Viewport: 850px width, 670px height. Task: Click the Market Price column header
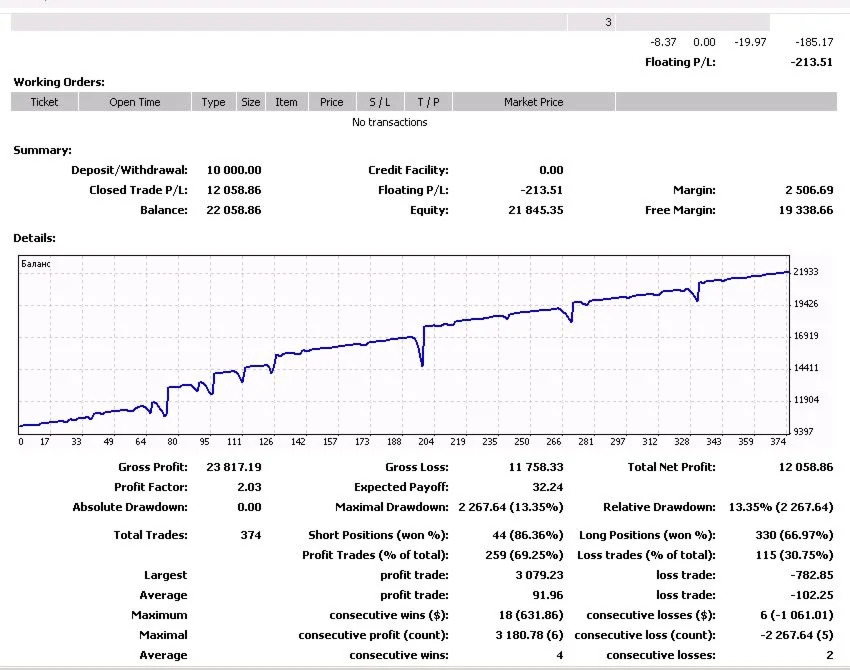[x=533, y=102]
